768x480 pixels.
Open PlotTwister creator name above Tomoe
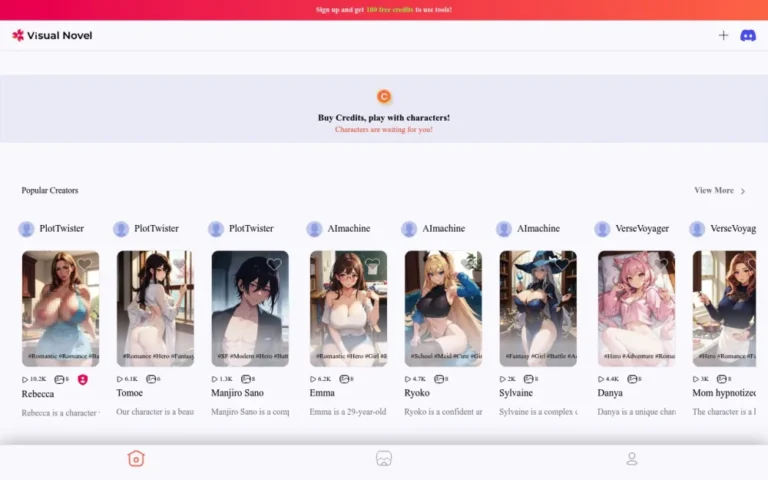(x=156, y=228)
